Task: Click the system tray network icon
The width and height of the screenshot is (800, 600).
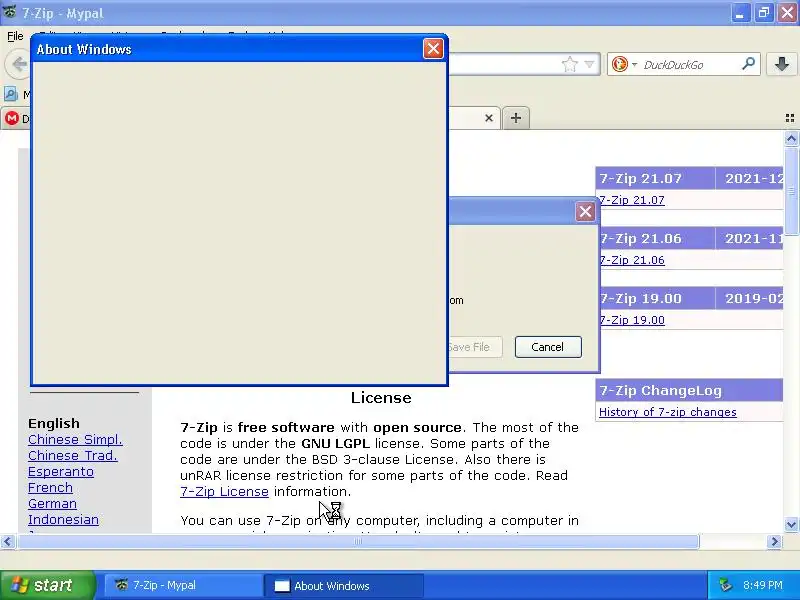Action: coord(725,585)
